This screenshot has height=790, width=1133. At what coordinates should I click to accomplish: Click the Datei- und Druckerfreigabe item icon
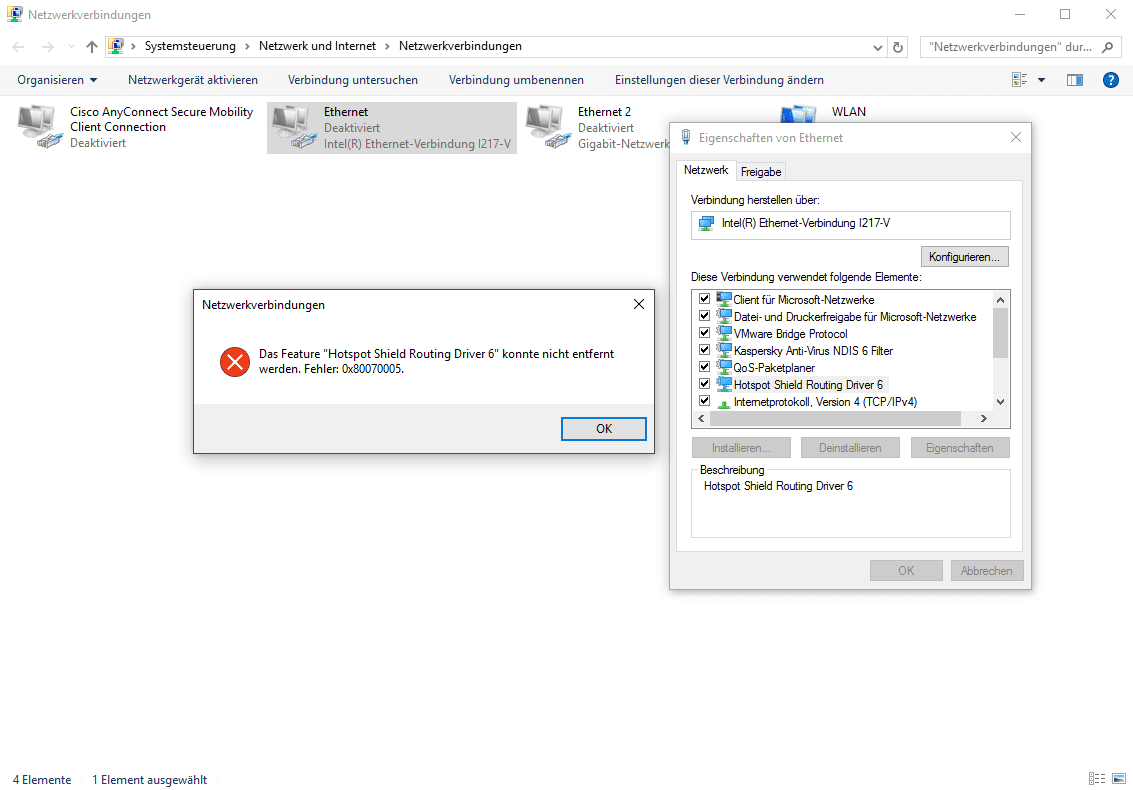tap(724, 316)
